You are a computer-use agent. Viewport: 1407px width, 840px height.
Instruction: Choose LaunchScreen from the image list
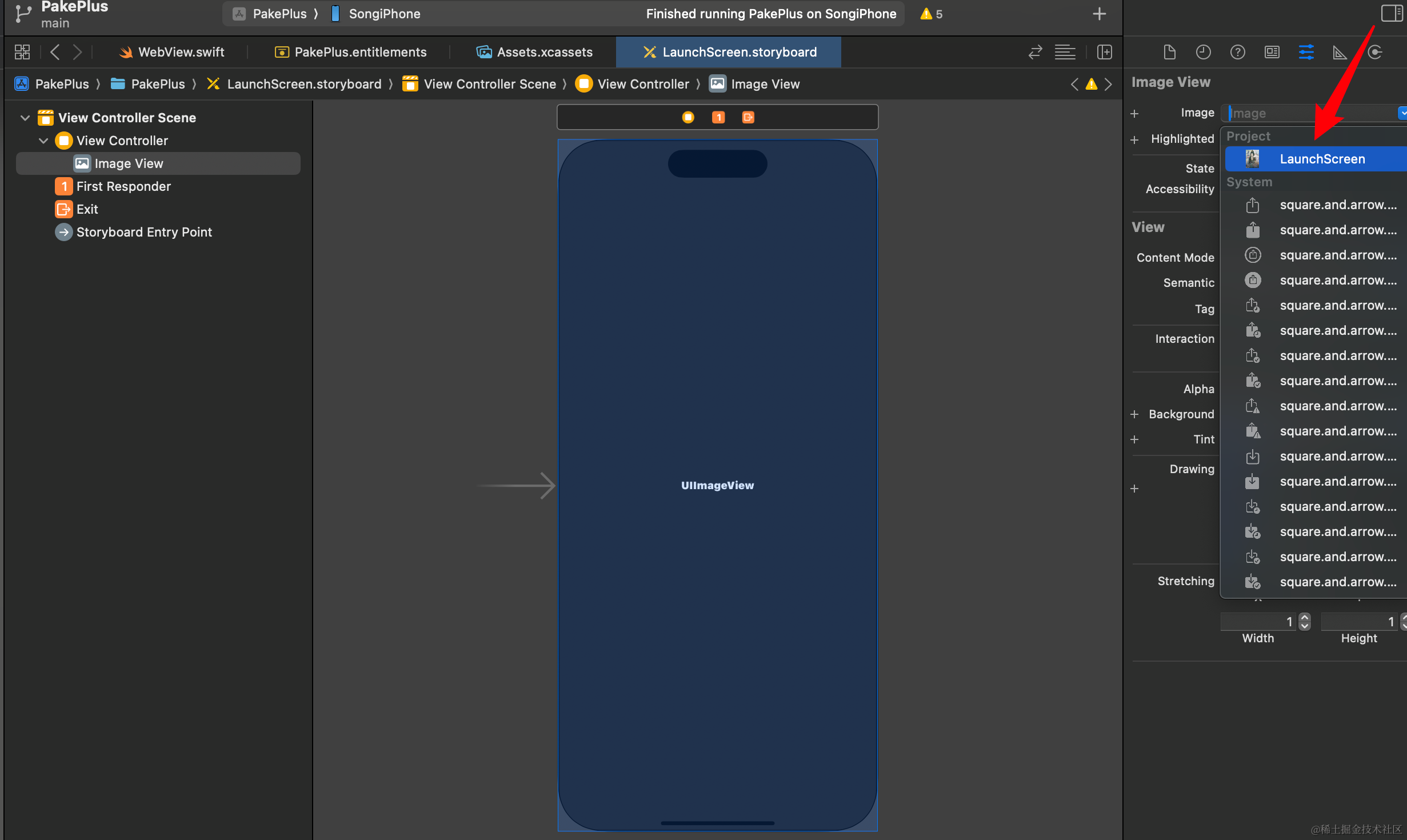[x=1321, y=159]
